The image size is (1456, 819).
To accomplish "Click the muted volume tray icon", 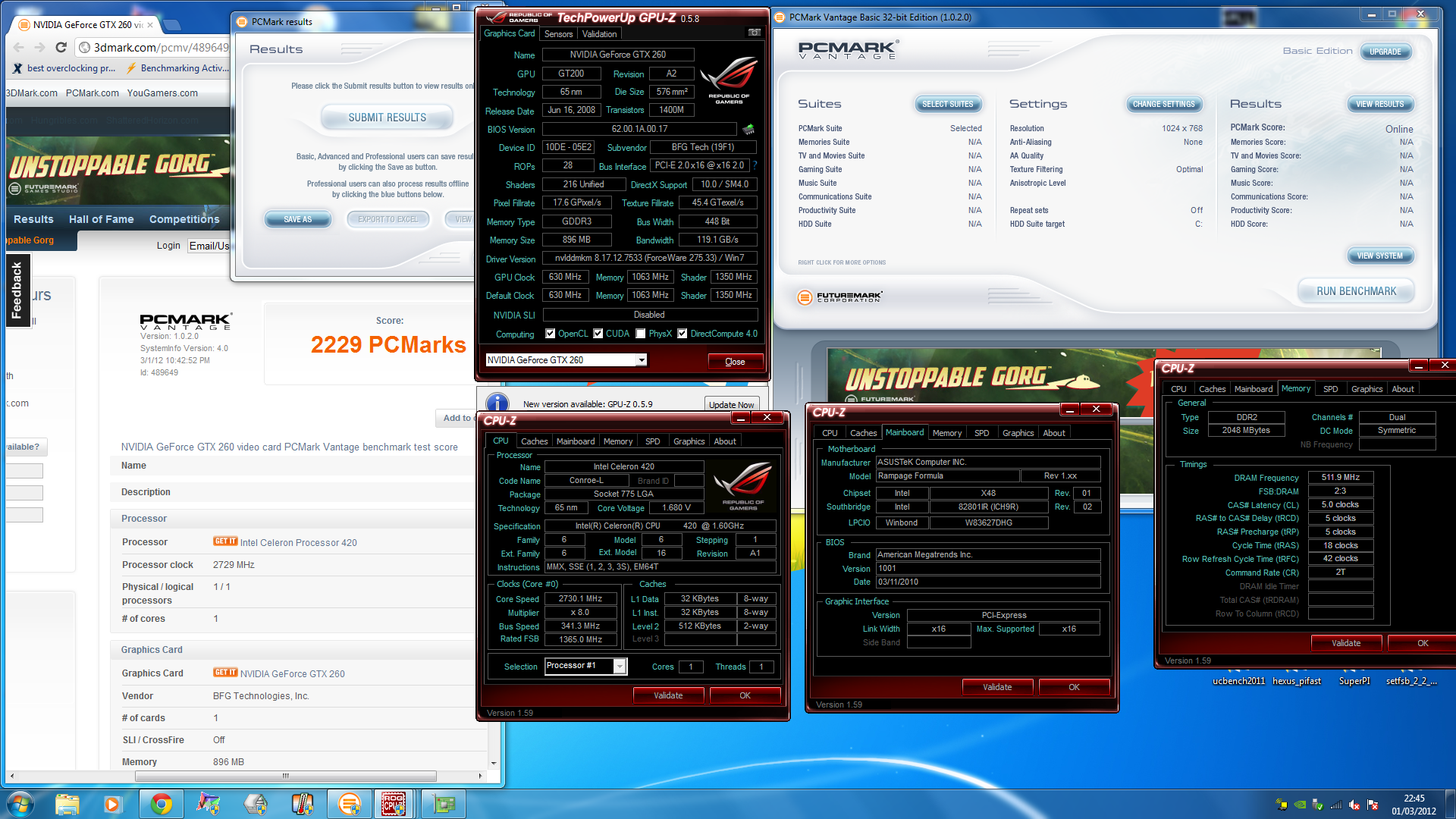I will pyautogui.click(x=1354, y=805).
